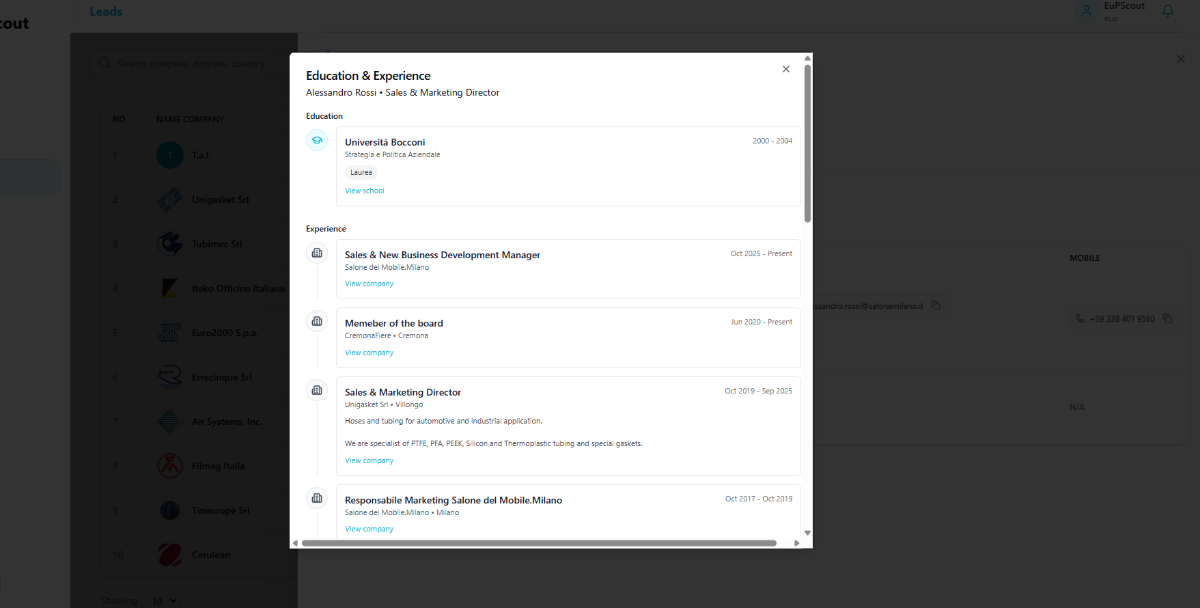Open View school link for Università Bocconi

(364, 191)
